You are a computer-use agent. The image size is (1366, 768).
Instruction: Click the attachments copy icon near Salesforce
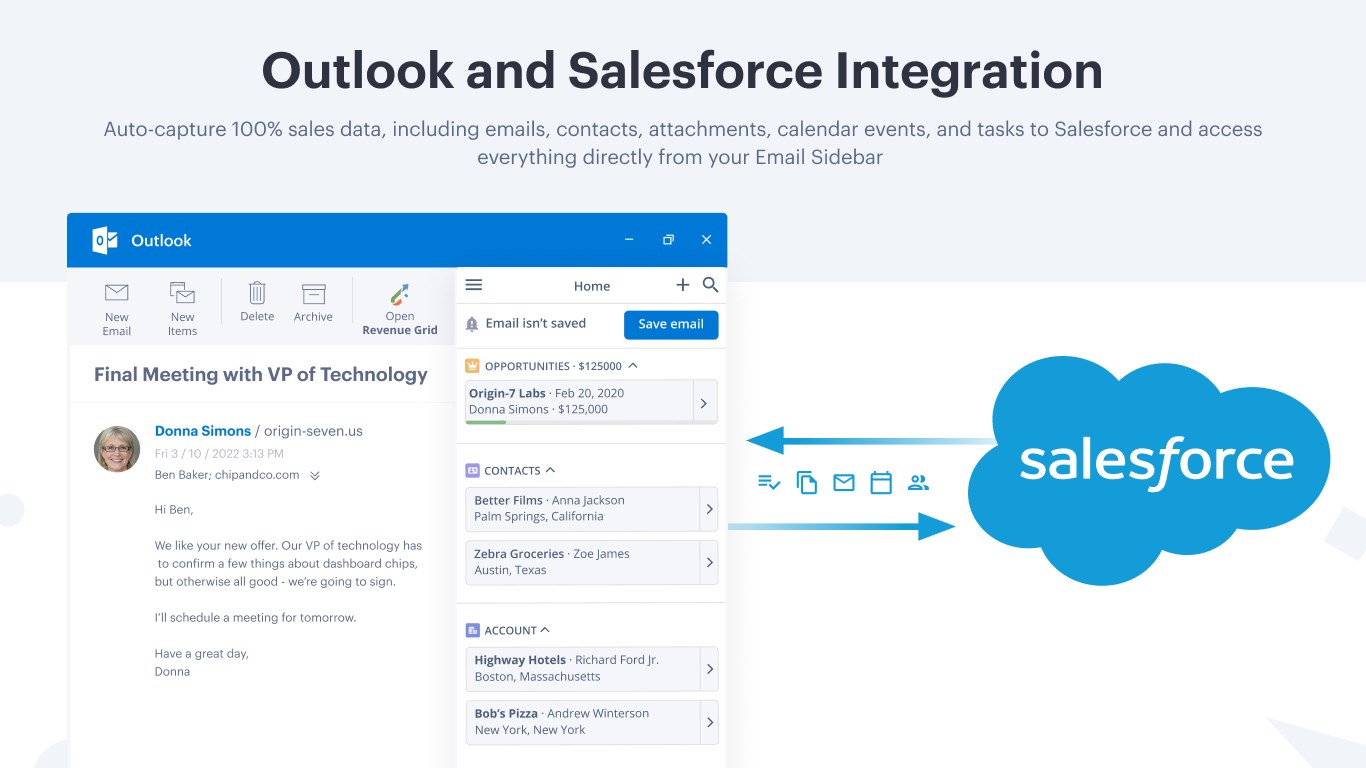807,483
